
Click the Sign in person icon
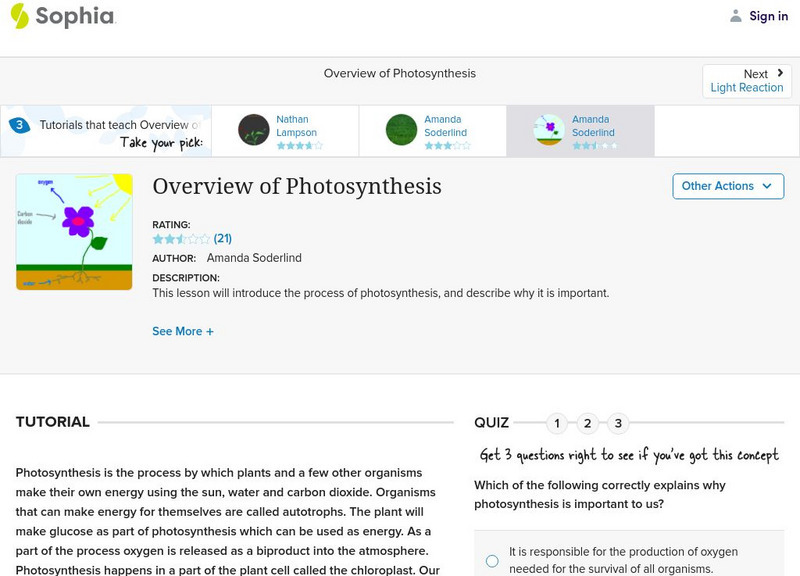[737, 15]
